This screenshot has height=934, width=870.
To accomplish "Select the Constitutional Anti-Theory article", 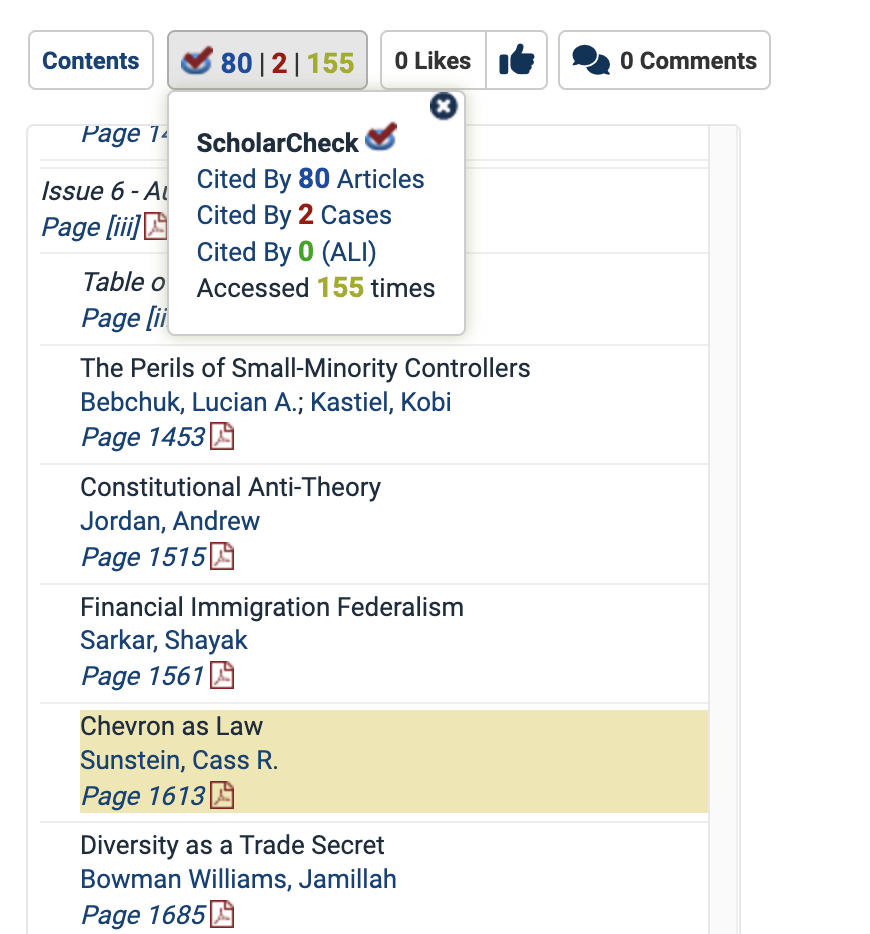I will 230,487.
